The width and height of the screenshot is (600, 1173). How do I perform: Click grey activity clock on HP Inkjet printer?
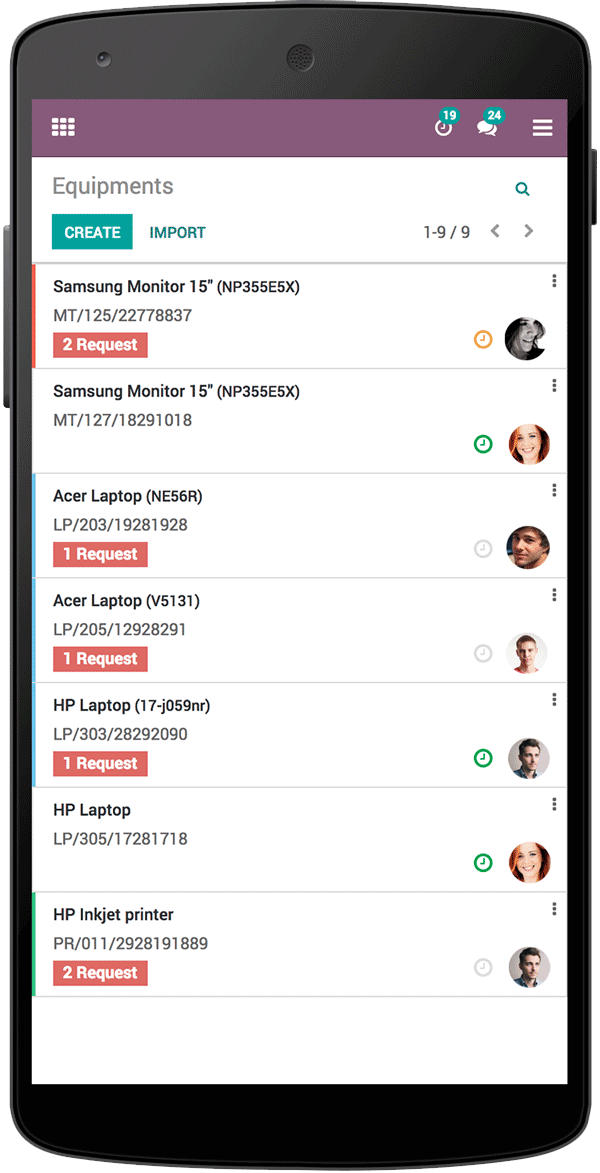[483, 968]
